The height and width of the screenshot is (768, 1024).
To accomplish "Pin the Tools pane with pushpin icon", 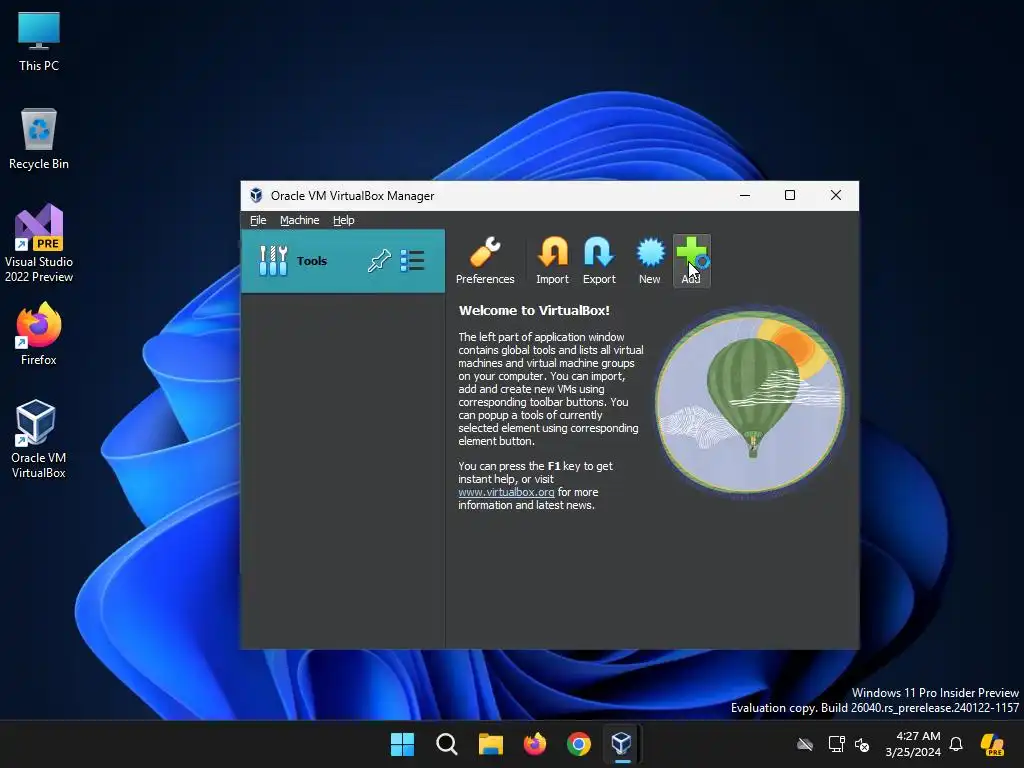I will pos(379,261).
